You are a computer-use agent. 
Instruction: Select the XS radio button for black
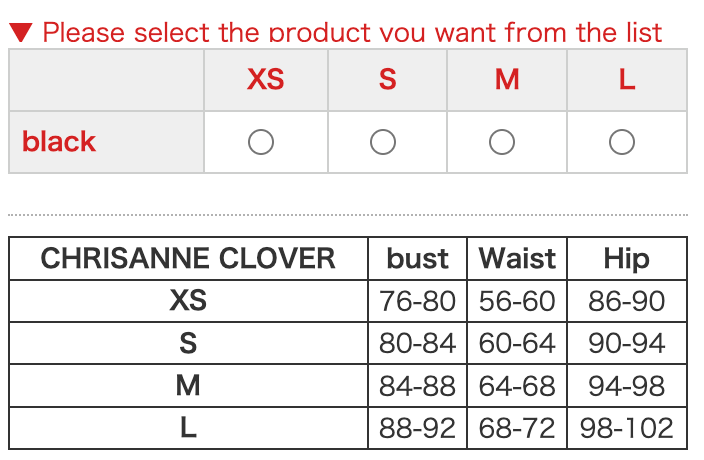click(261, 142)
